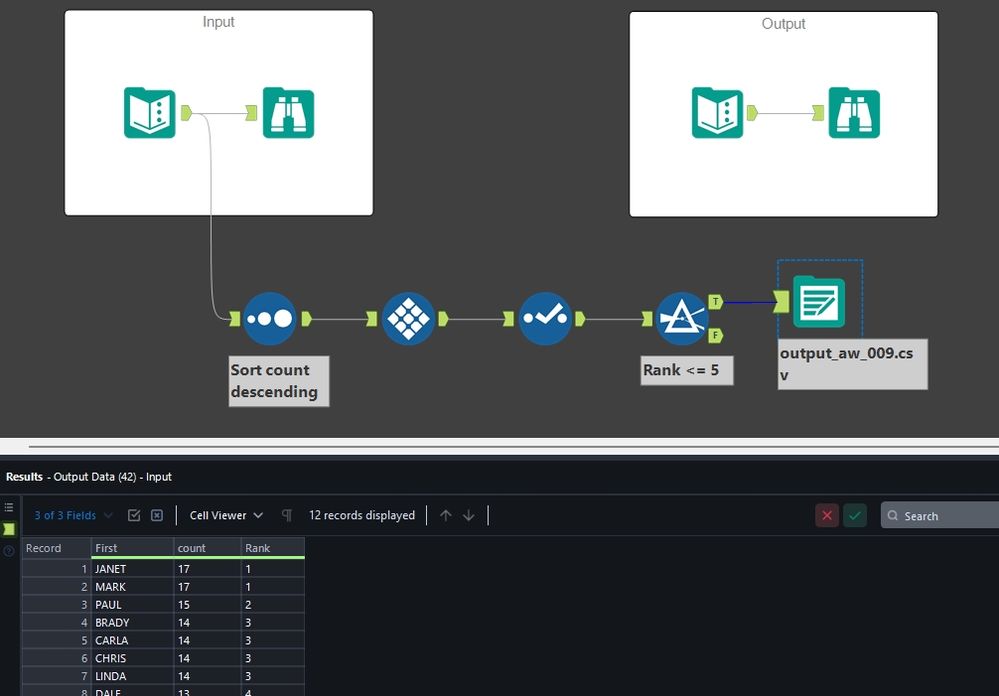Screen dimensions: 999x696
Task: Apply the data filter with the green checkmark
Action: click(x=856, y=514)
